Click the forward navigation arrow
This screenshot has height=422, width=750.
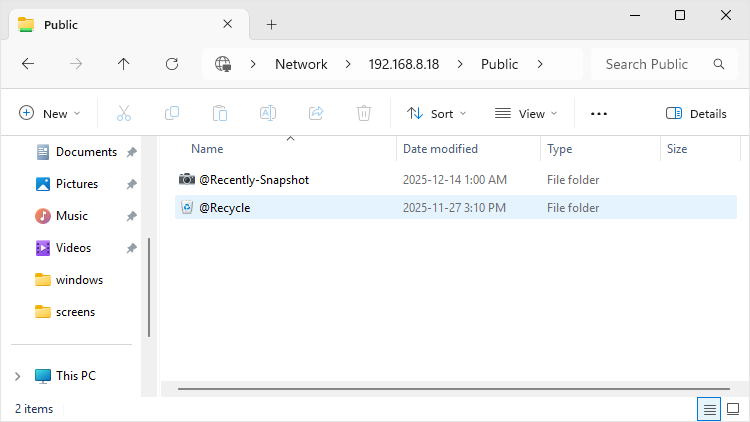(76, 64)
